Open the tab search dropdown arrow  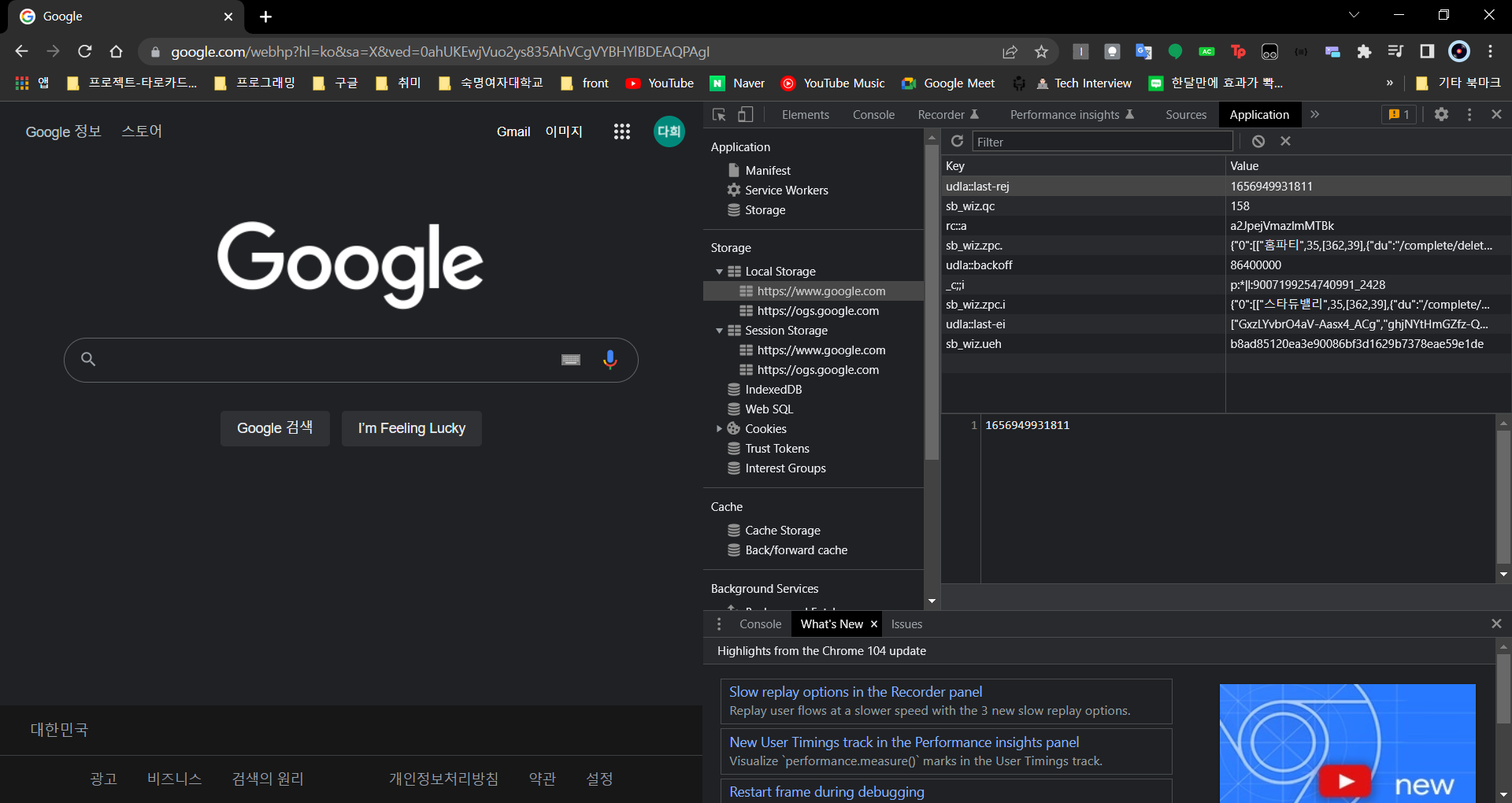[x=1354, y=15]
